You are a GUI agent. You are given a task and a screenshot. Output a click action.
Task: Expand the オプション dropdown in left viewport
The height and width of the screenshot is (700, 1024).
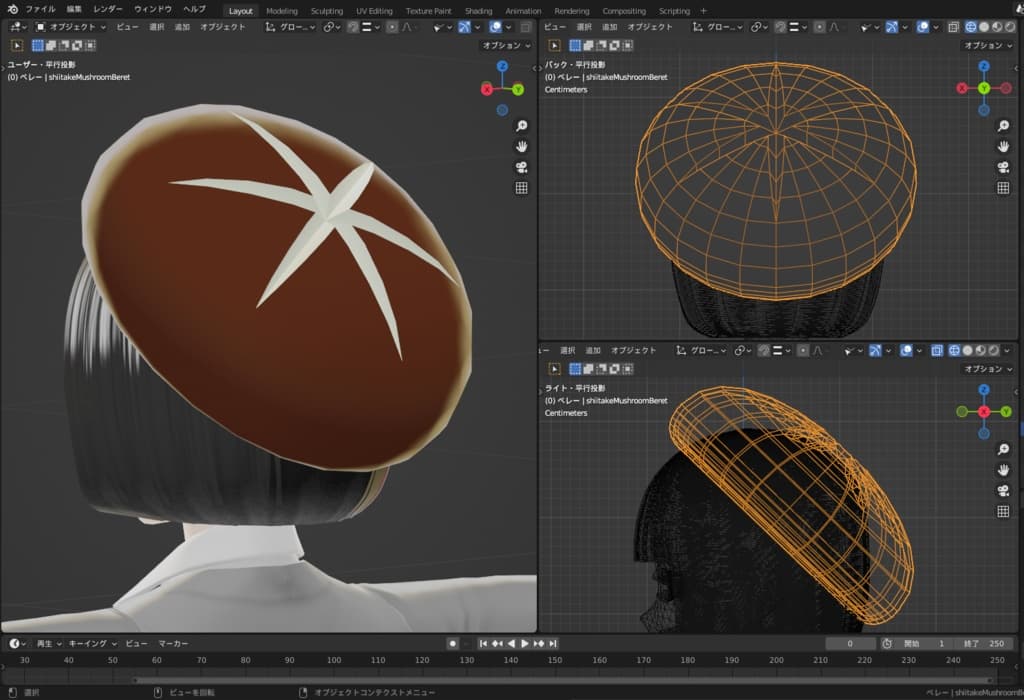[x=506, y=45]
